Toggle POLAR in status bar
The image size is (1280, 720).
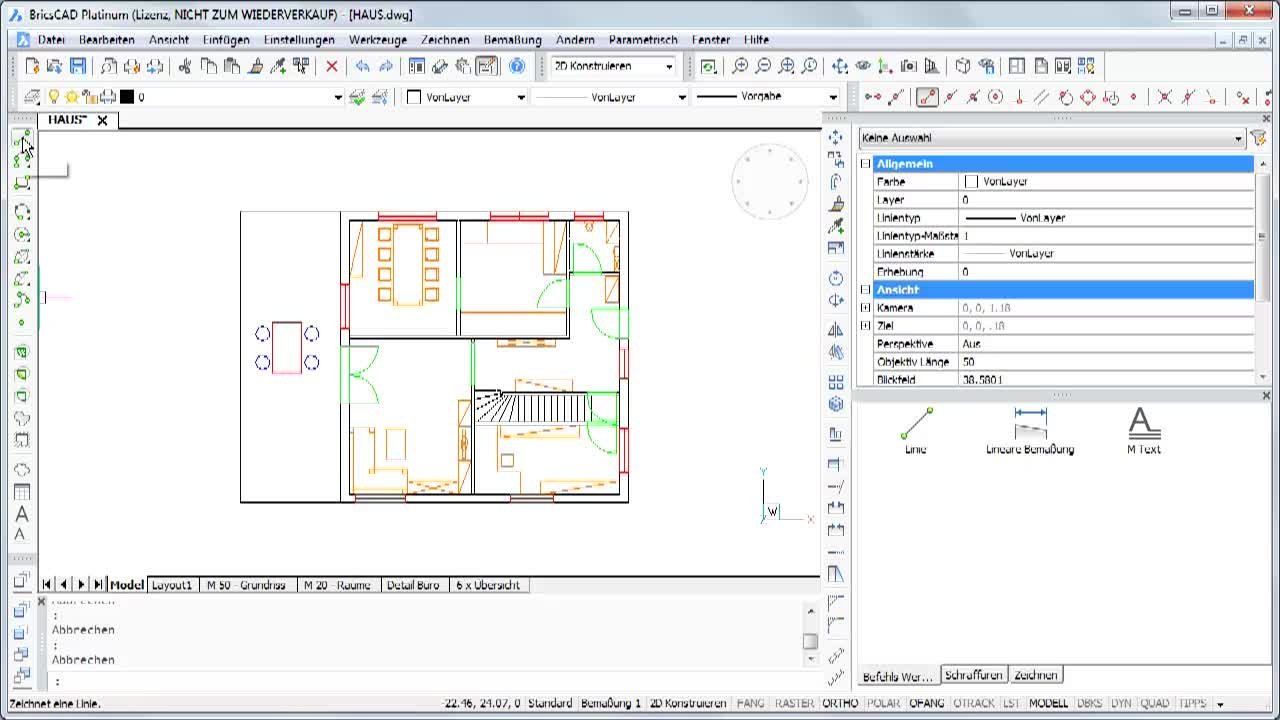coord(883,704)
